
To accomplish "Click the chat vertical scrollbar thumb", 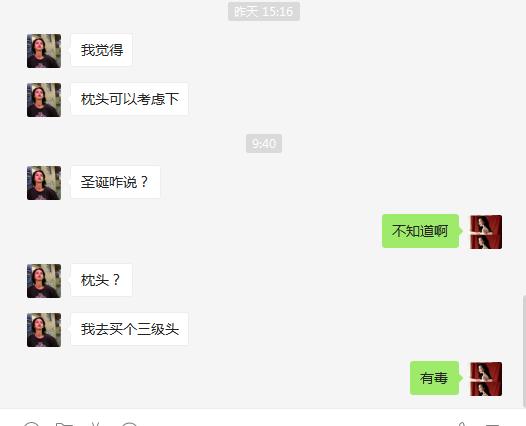I will tap(524, 351).
